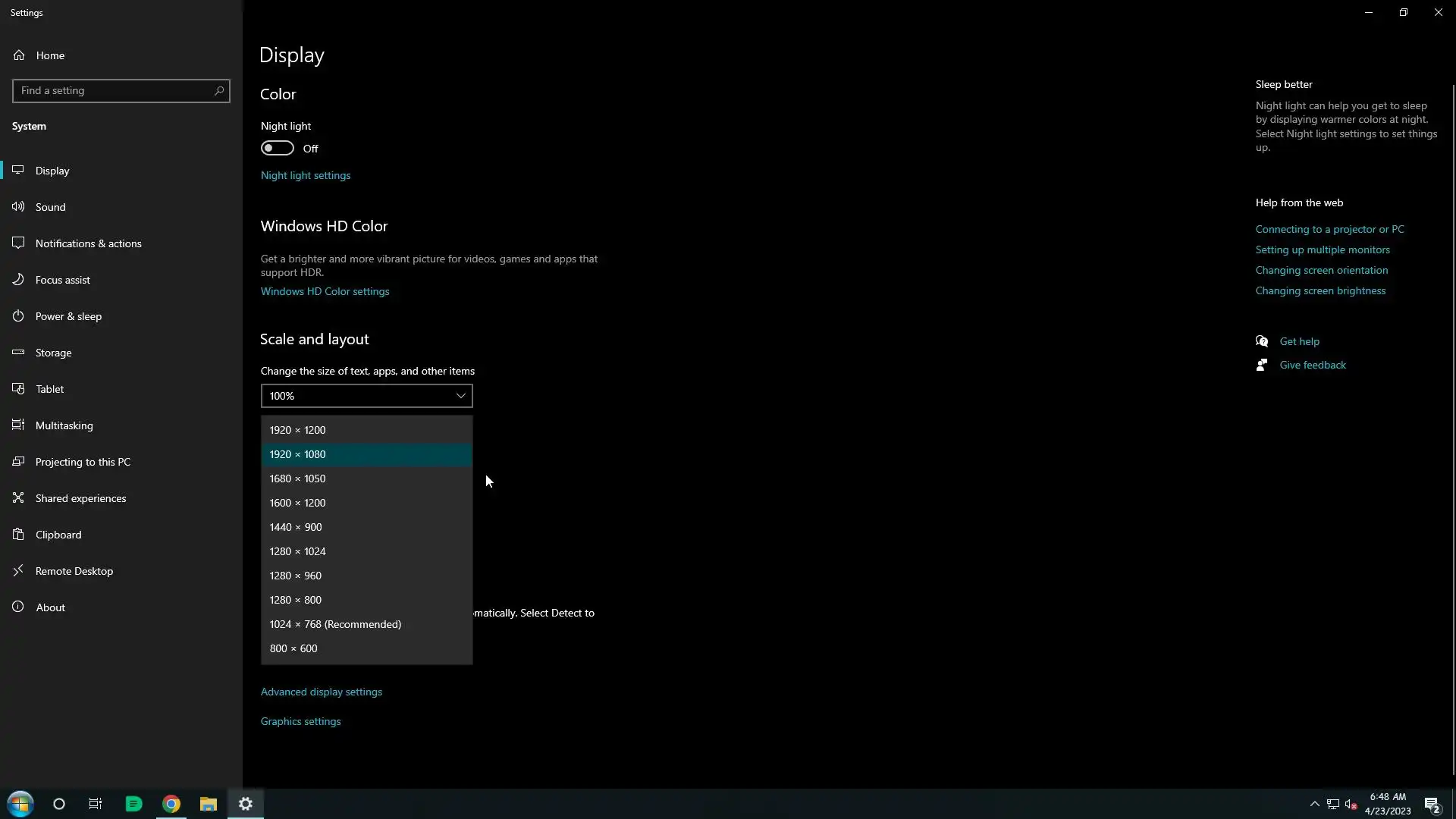
Task: Click the Home icon in sidebar
Action: point(19,55)
